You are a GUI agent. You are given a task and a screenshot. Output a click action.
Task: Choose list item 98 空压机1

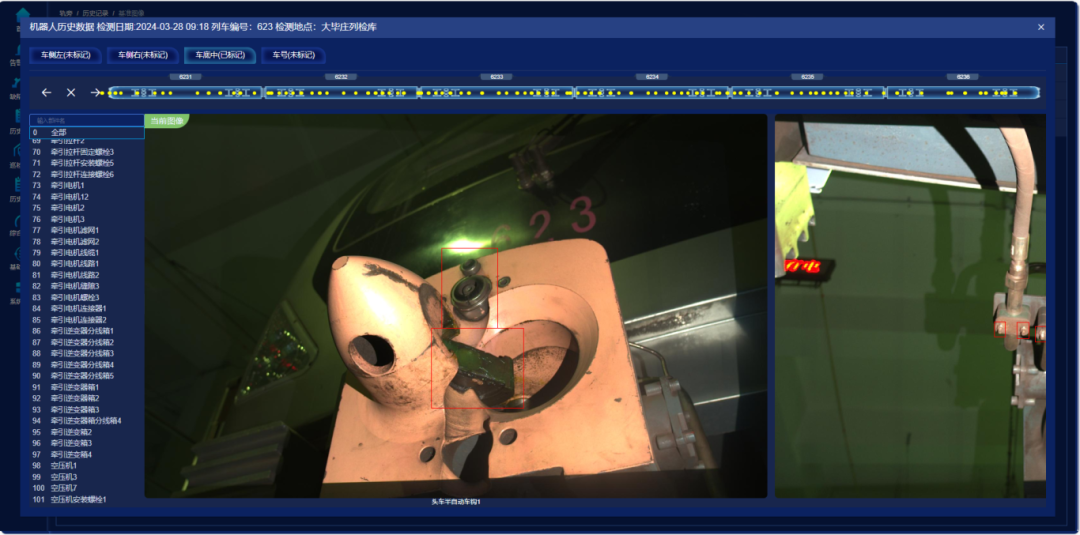click(x=64, y=465)
